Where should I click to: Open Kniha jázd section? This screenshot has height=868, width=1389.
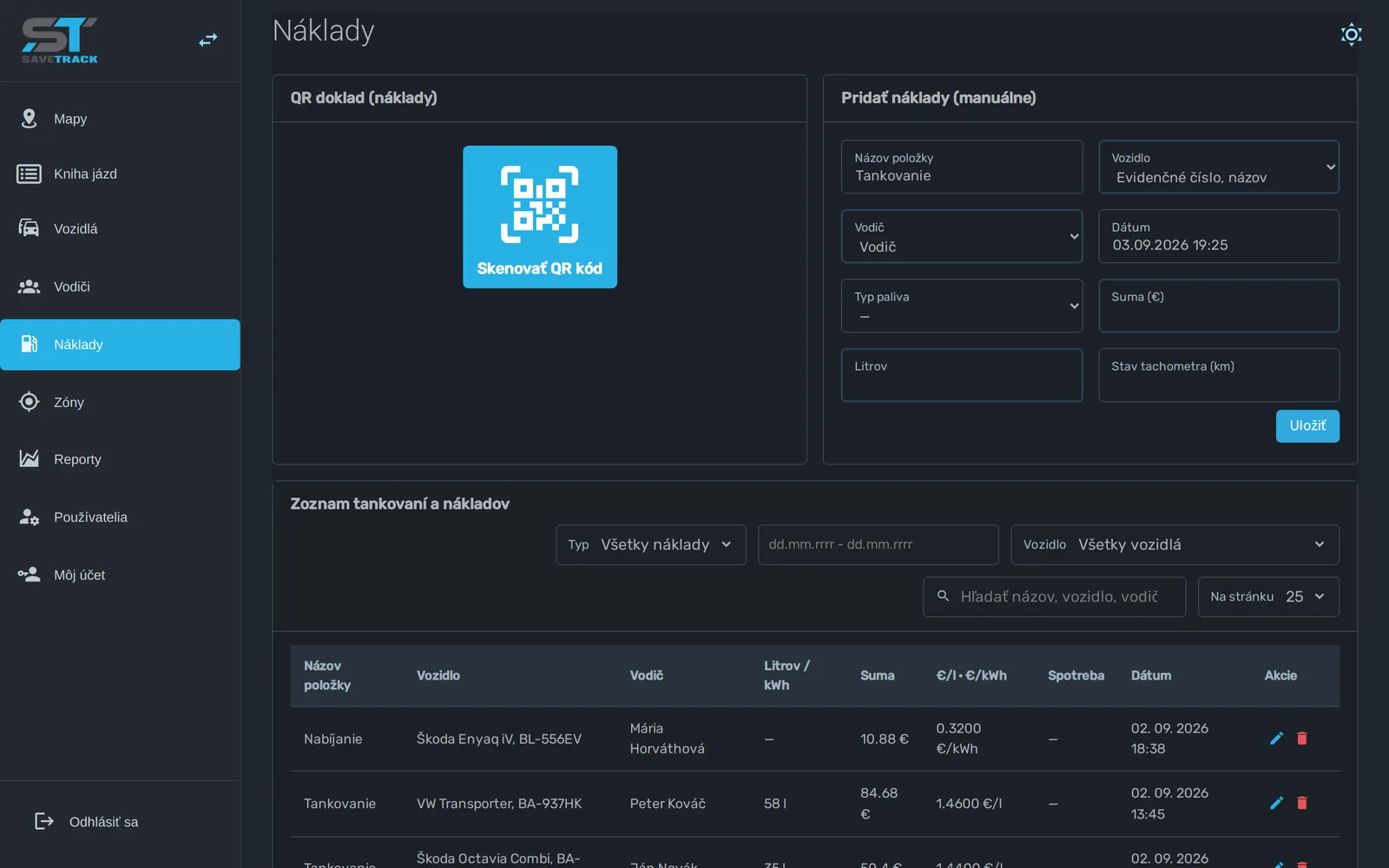[120, 174]
